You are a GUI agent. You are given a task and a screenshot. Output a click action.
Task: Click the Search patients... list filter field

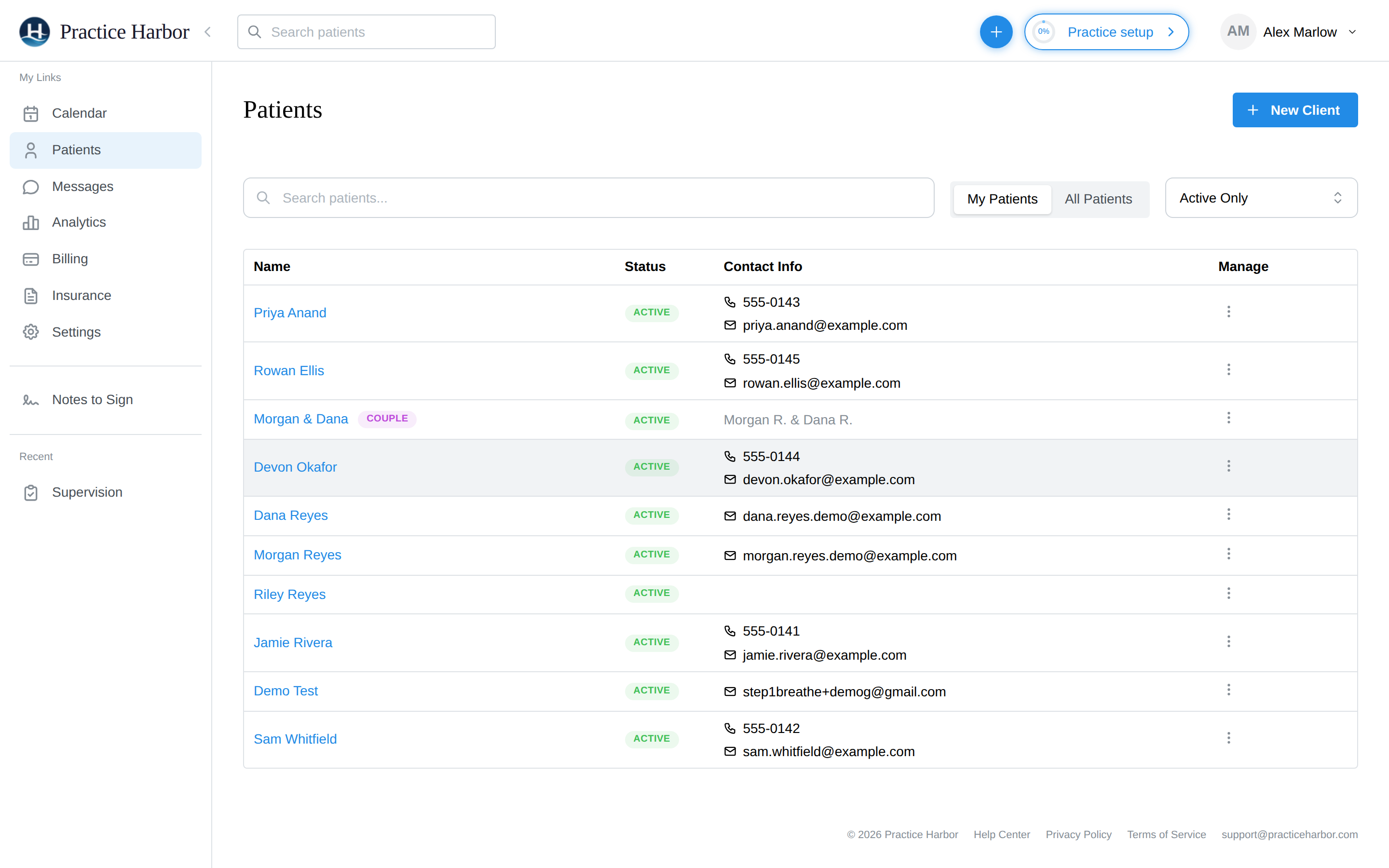588,198
